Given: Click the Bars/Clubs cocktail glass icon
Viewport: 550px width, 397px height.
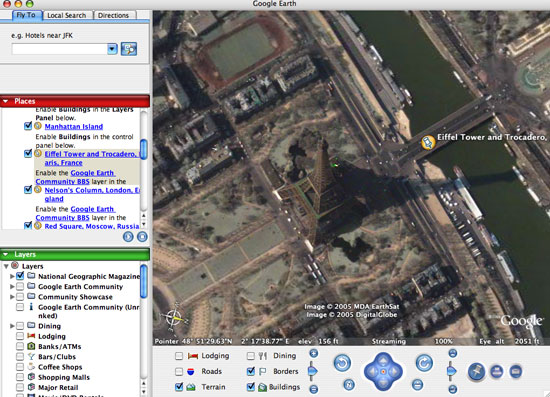Looking at the screenshot, I should tap(31, 357).
